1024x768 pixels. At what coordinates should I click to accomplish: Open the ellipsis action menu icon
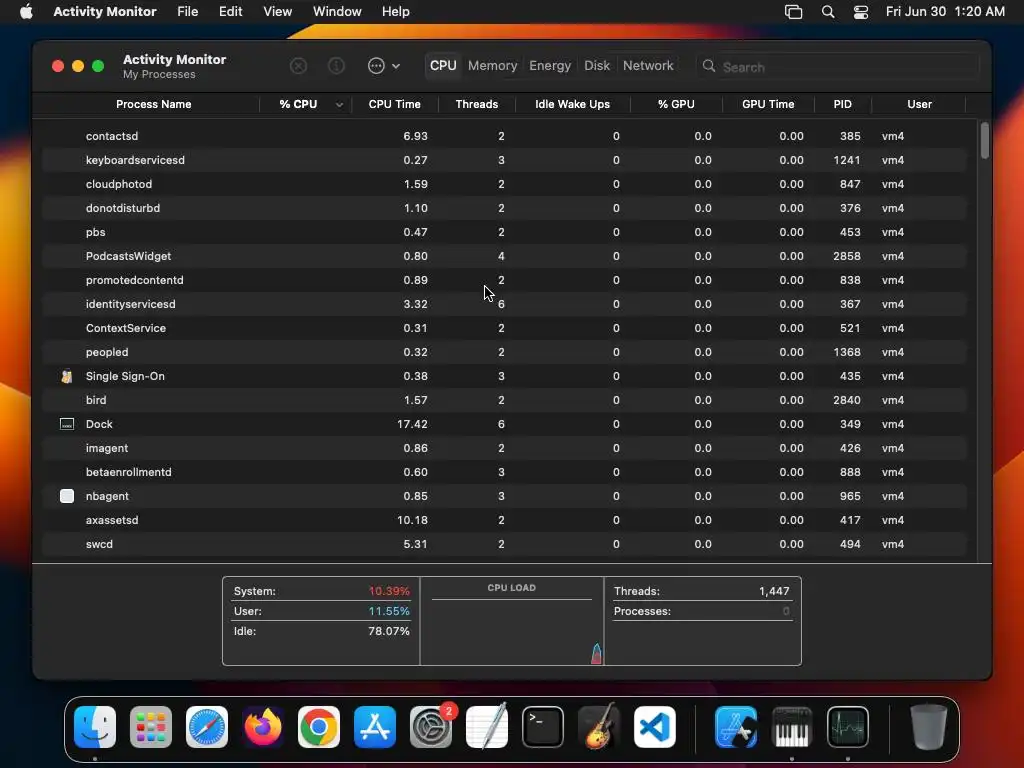(376, 66)
